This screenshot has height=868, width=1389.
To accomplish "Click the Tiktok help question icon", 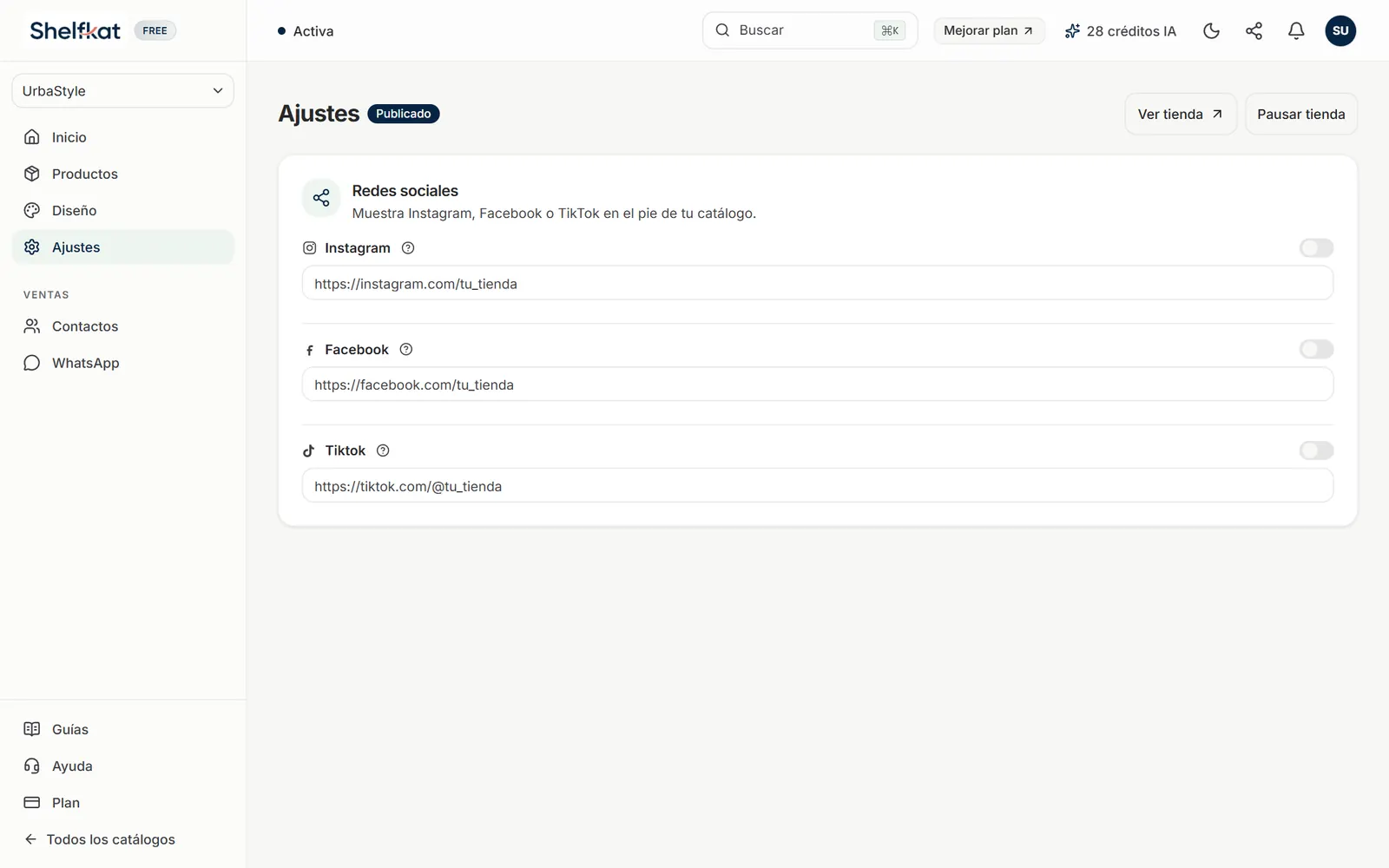I will click(x=383, y=450).
